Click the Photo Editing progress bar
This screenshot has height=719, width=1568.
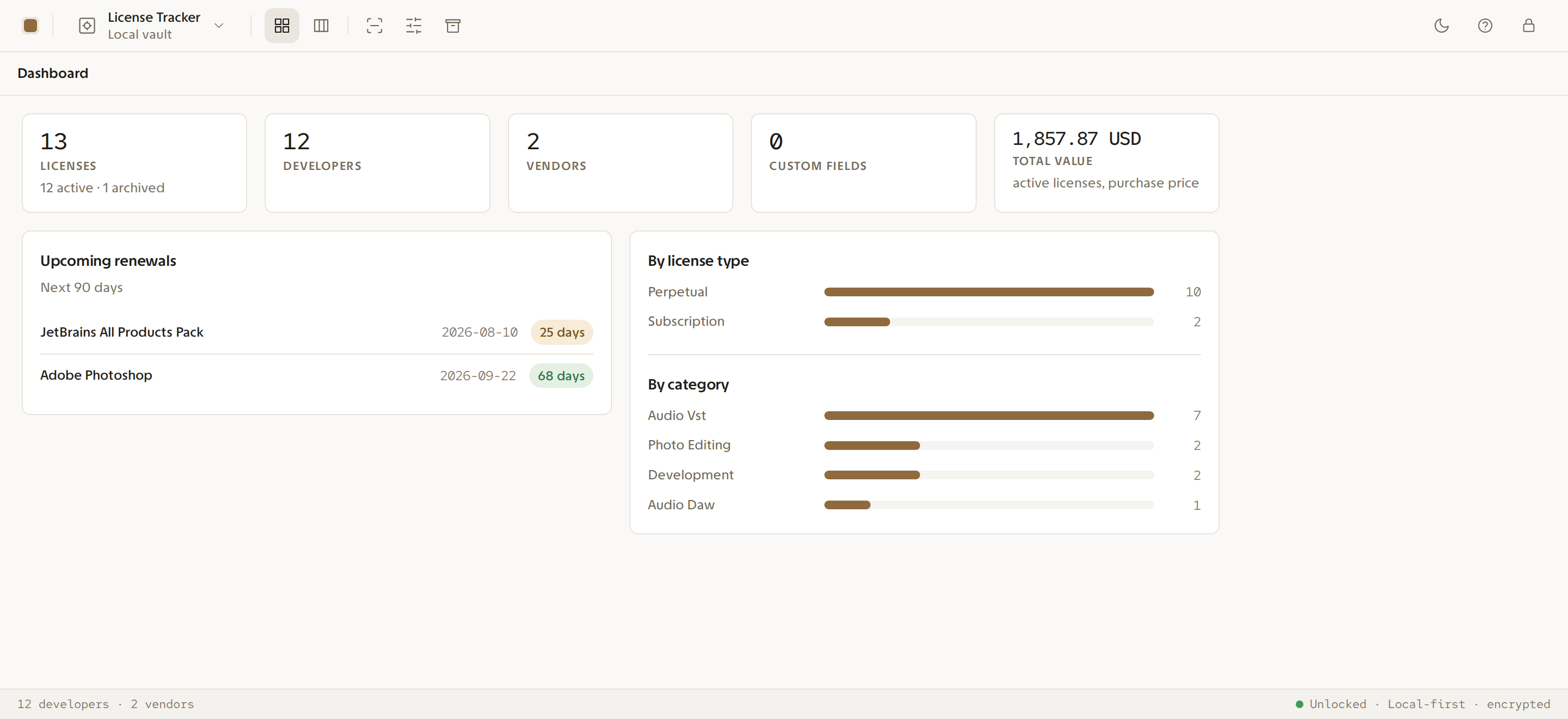click(x=989, y=446)
